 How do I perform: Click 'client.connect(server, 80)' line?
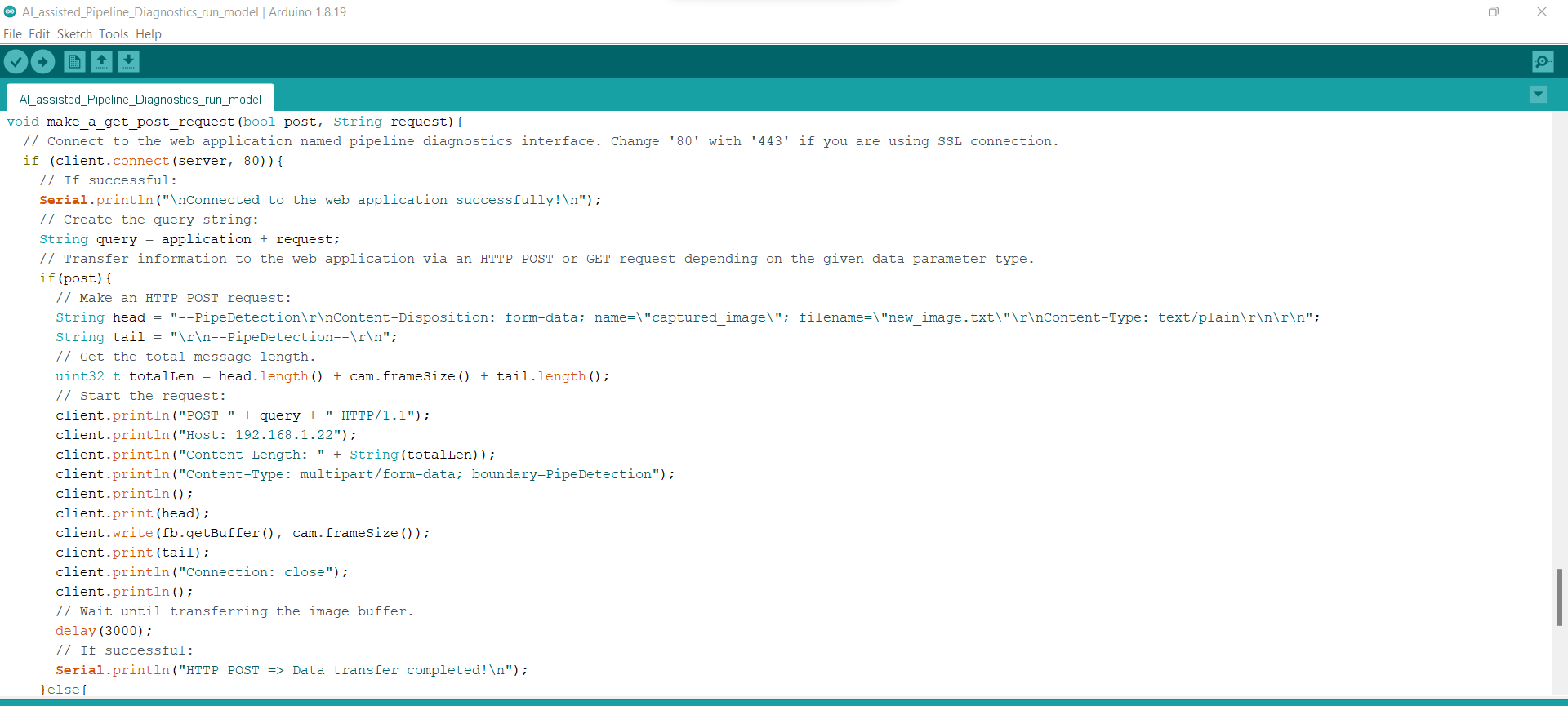[154, 161]
